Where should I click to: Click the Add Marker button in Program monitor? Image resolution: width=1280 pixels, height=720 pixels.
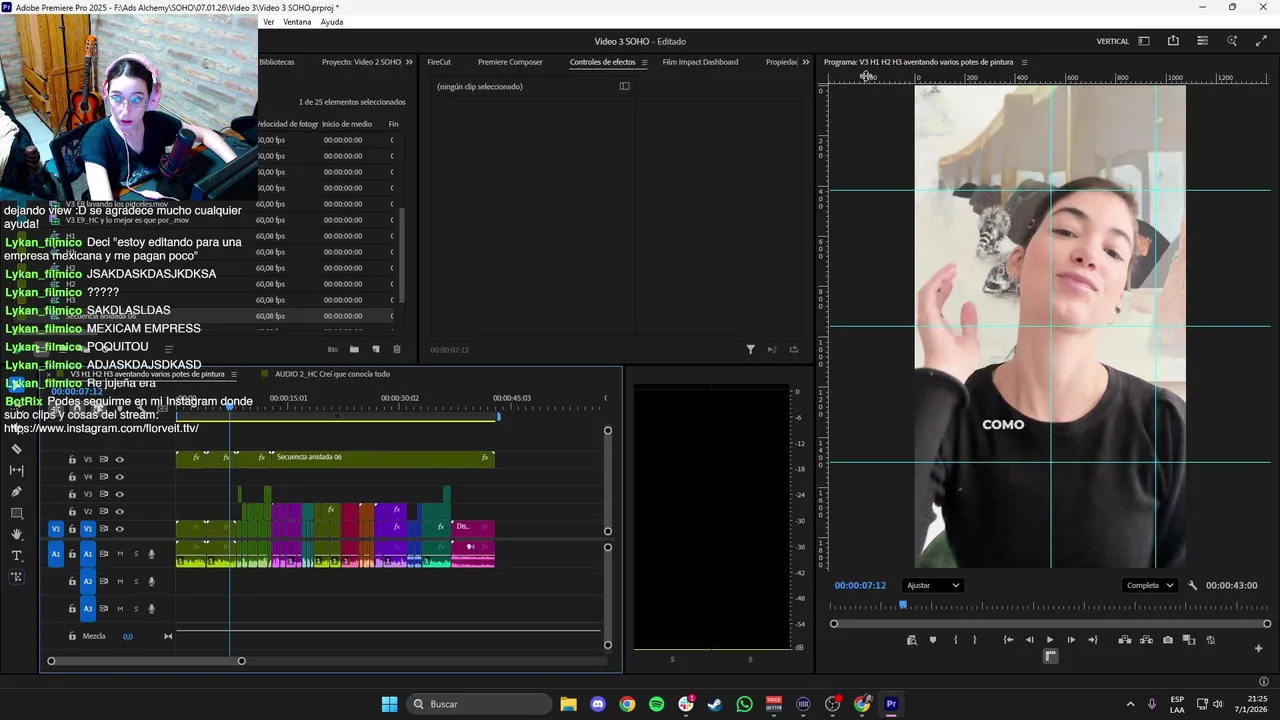[x=933, y=640]
